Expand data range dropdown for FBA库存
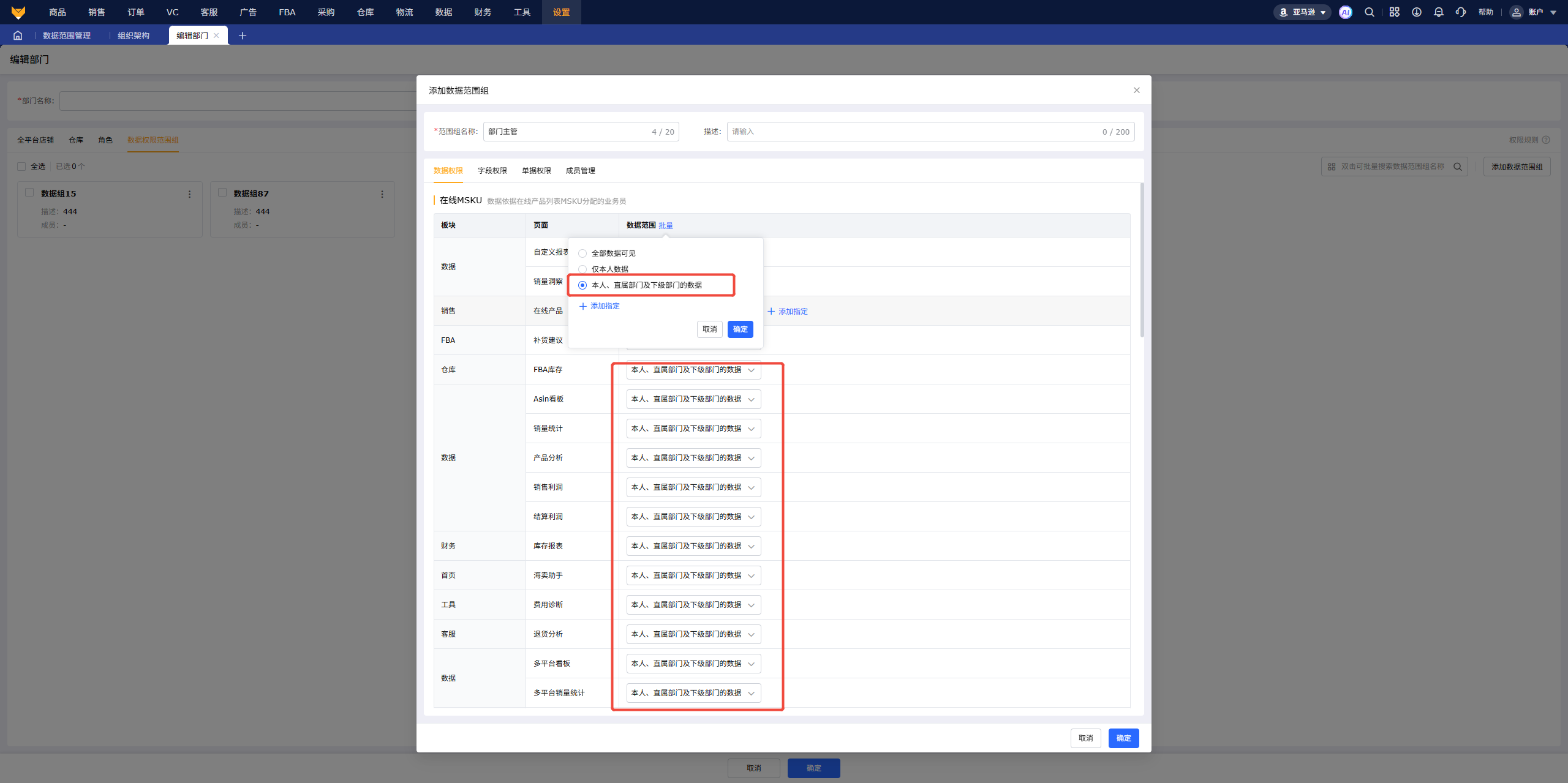 (693, 370)
